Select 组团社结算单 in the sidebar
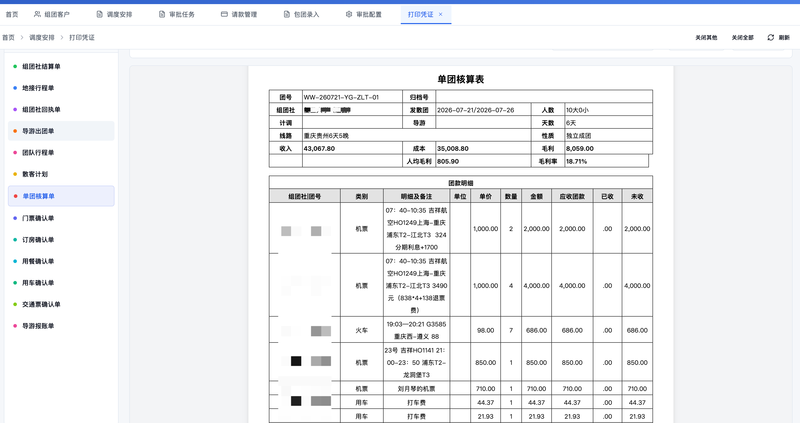Image resolution: width=800 pixels, height=423 pixels. [61, 66]
